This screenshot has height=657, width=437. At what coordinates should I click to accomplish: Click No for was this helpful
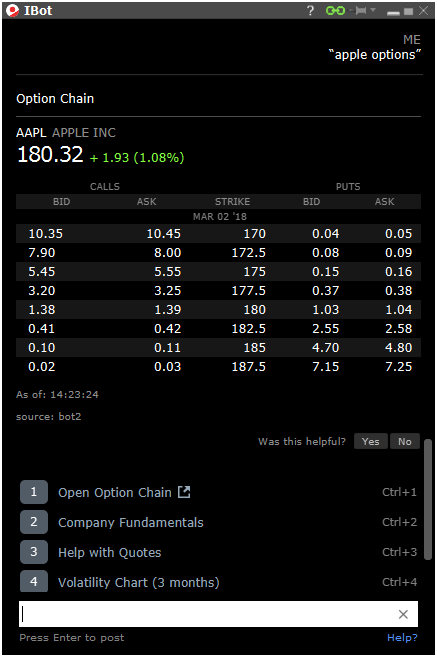(x=405, y=441)
